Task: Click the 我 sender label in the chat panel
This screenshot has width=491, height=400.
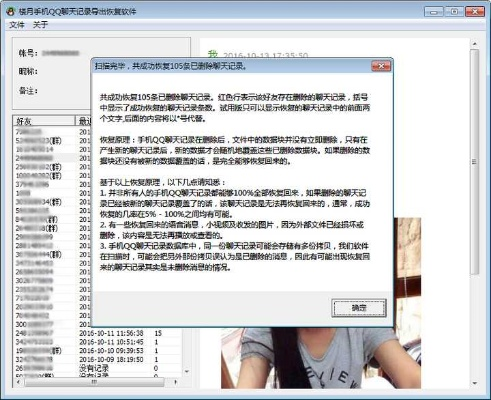Action: click(x=213, y=54)
